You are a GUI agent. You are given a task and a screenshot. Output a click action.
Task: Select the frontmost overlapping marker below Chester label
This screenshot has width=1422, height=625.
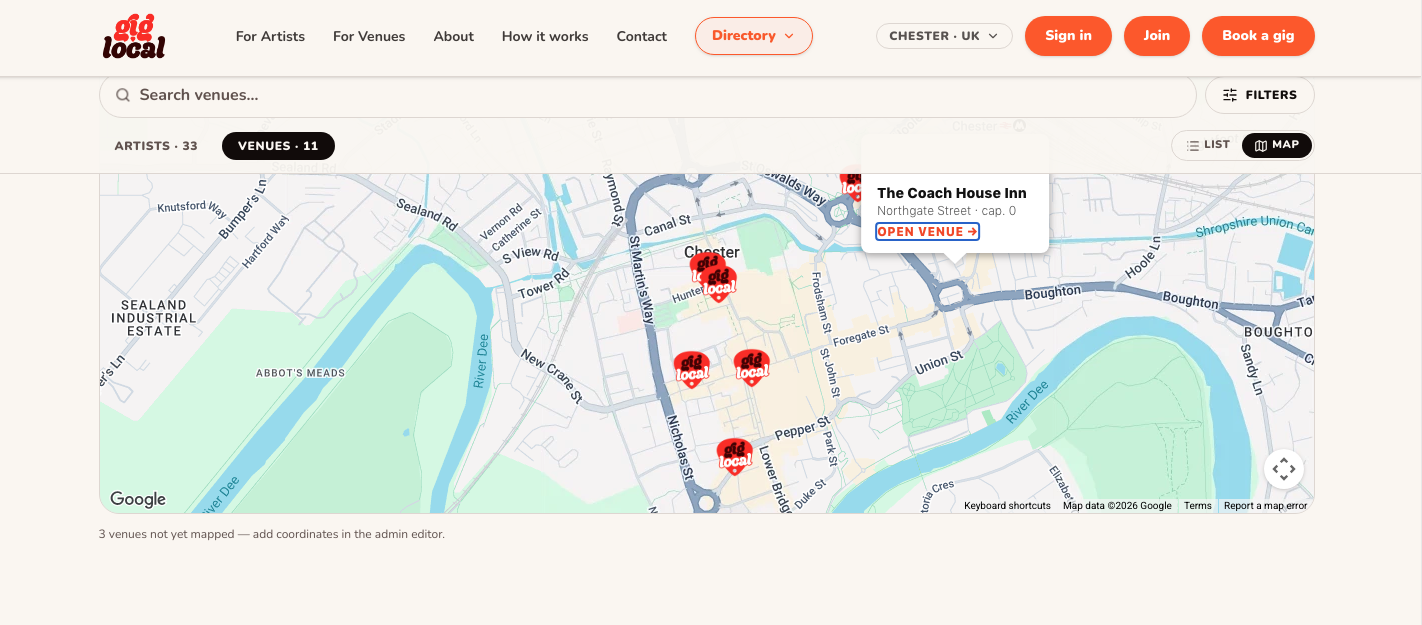[718, 284]
